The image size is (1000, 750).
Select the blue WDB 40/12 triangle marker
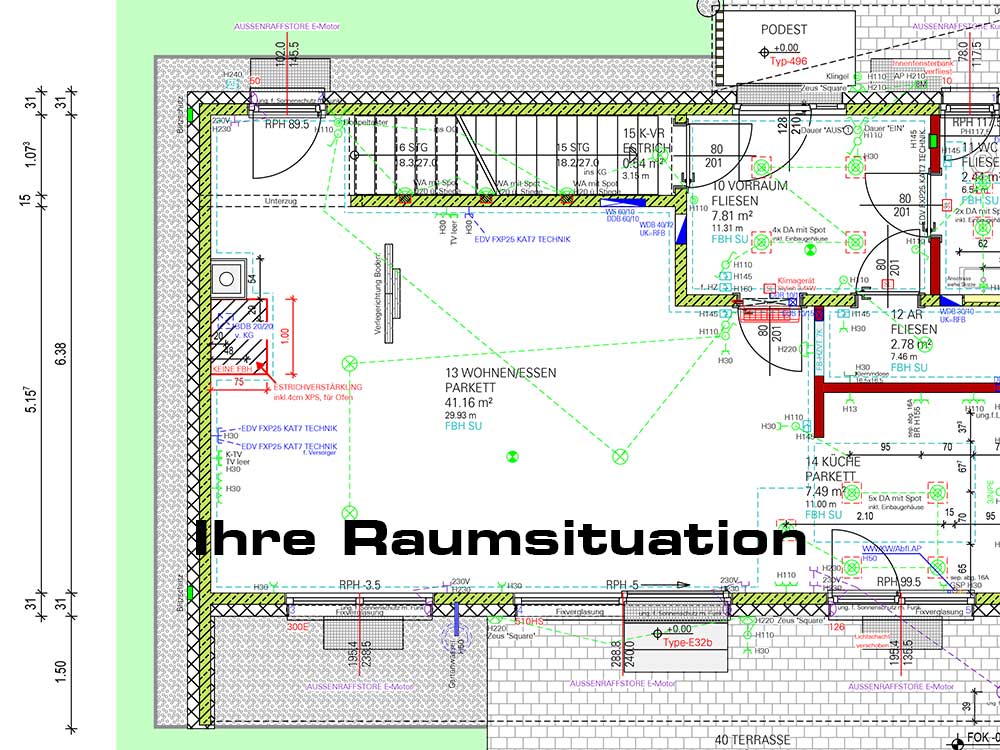click(x=682, y=229)
